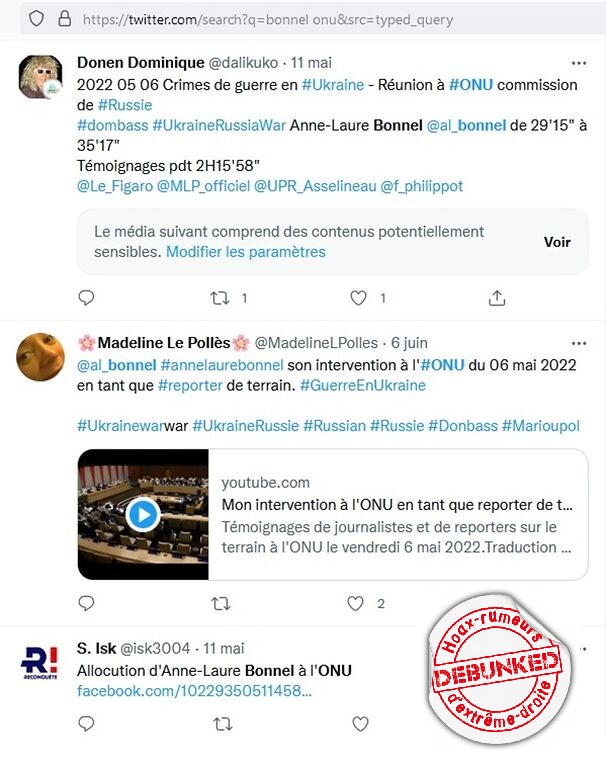Viewport: 606px width, 768px height.
Task: Open Modifier les paramètres link
Action: (x=246, y=252)
